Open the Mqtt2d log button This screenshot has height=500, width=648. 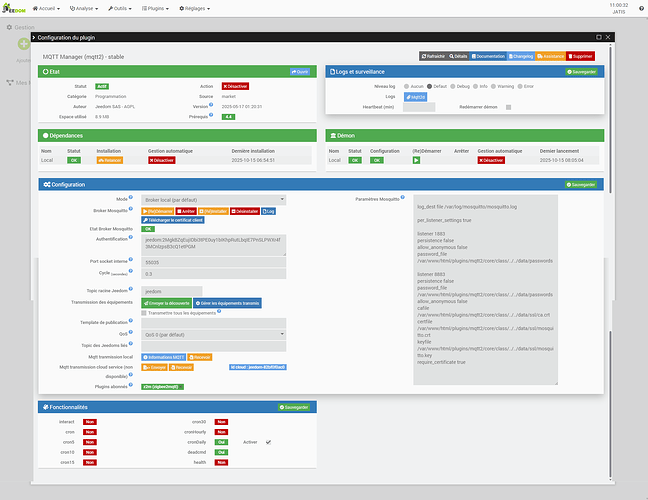[415, 97]
